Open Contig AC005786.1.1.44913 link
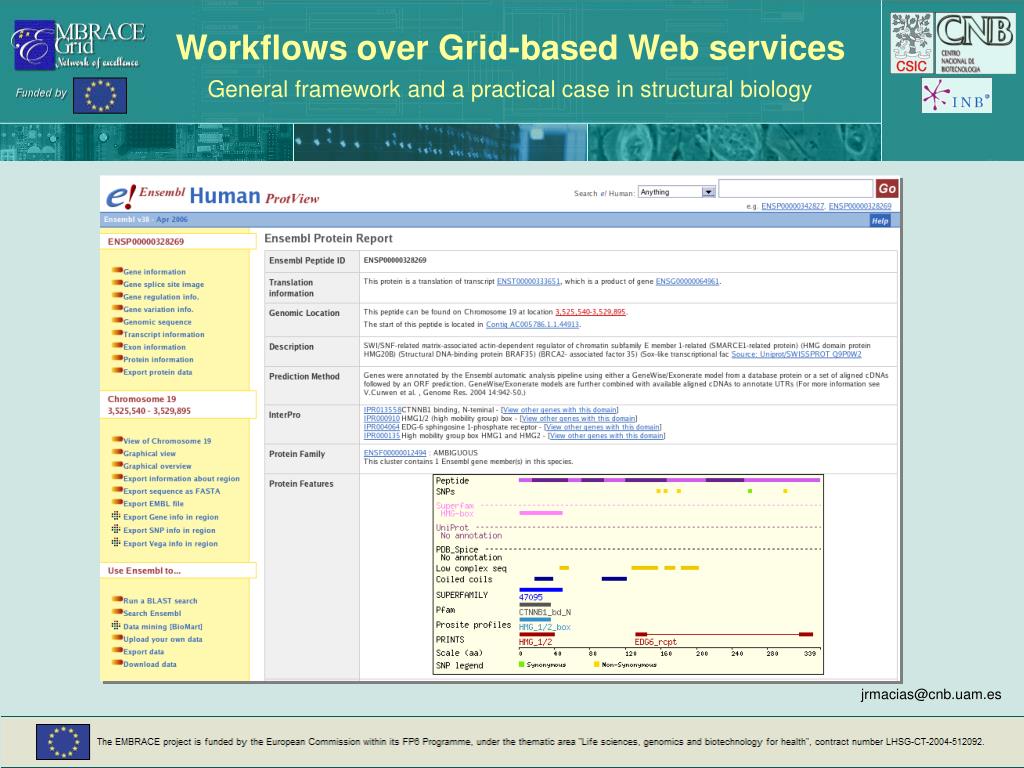Viewport: 1024px width, 768px height. click(532, 325)
